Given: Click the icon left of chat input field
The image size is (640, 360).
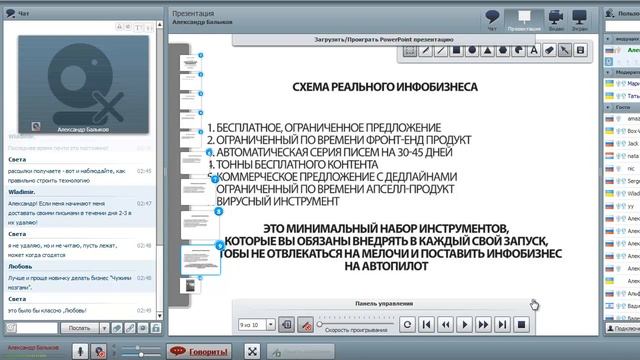Looking at the screenshot, I should coord(11,328).
